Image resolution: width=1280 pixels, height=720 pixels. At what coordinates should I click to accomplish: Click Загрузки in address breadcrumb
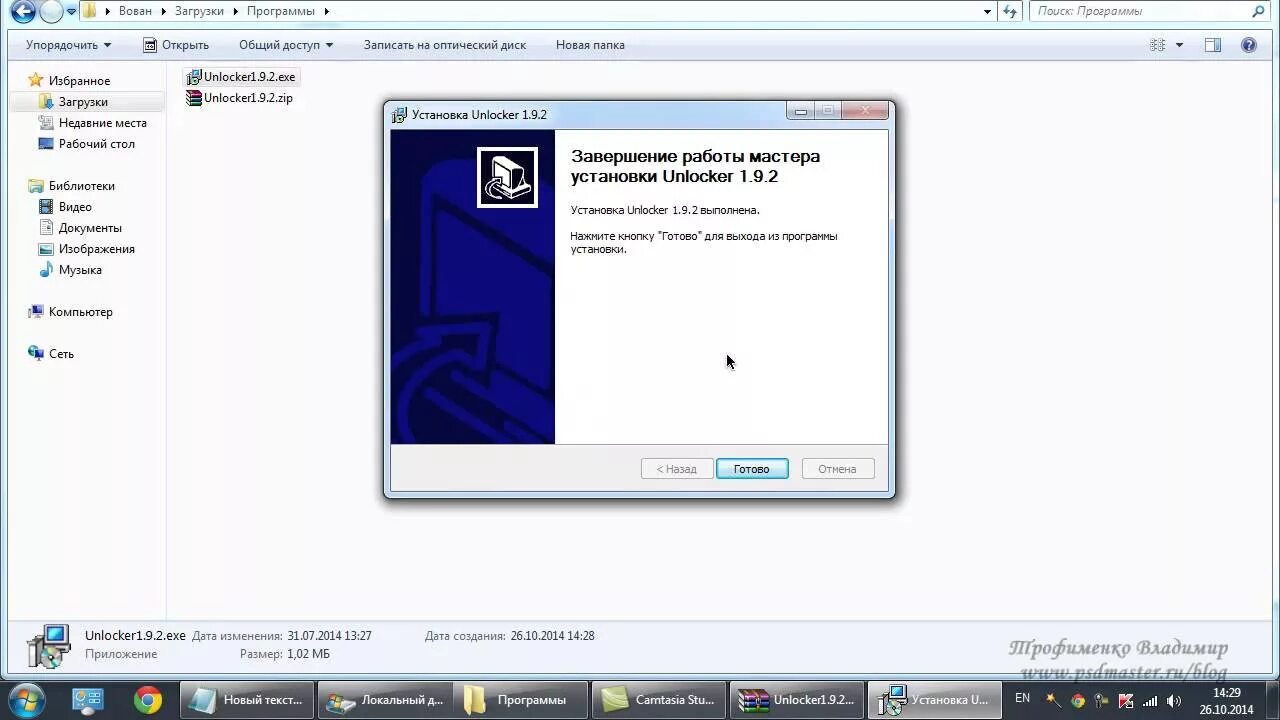[199, 11]
